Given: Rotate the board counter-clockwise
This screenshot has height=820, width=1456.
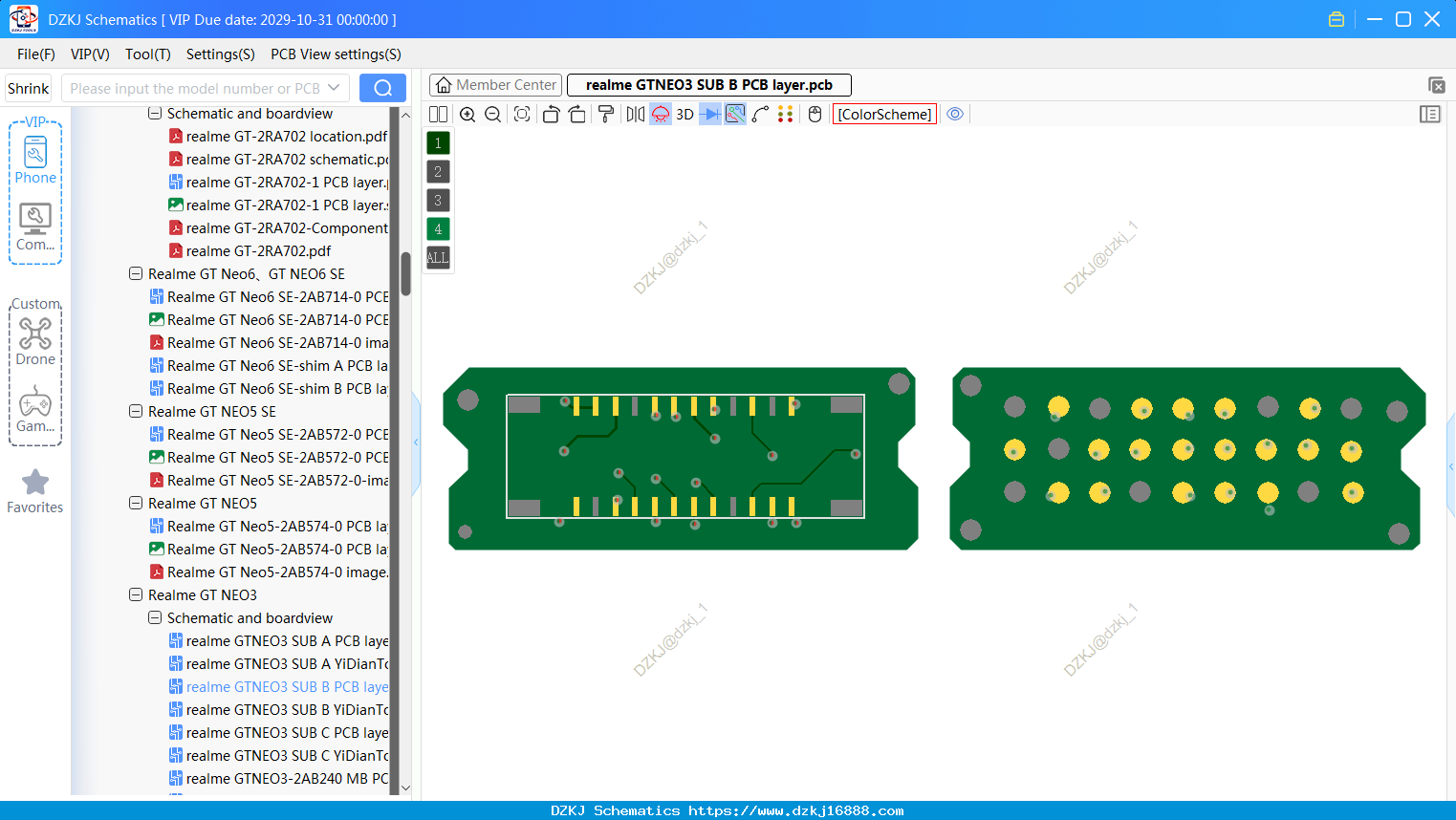Looking at the screenshot, I should click(x=551, y=115).
